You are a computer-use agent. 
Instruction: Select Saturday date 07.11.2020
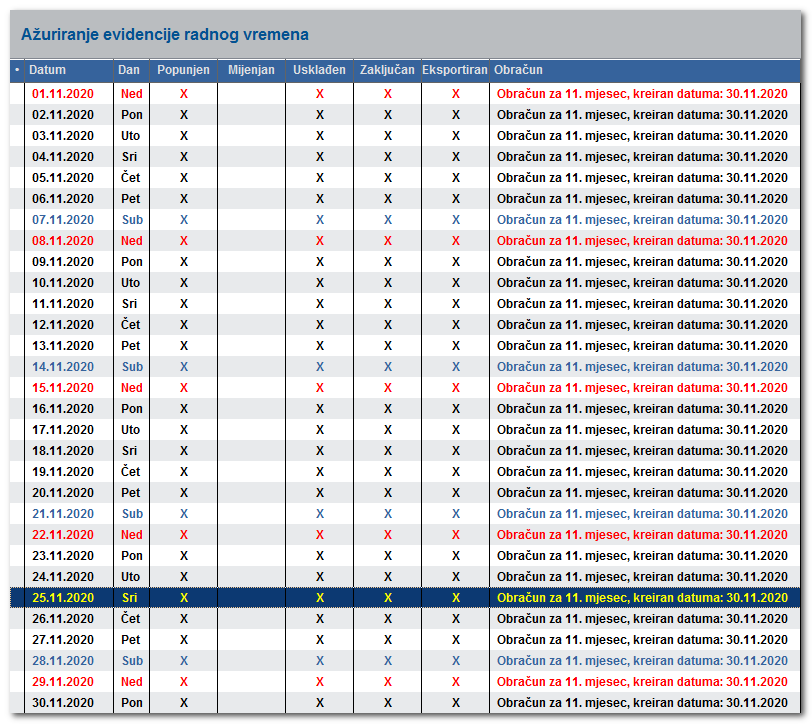pyautogui.click(x=63, y=220)
